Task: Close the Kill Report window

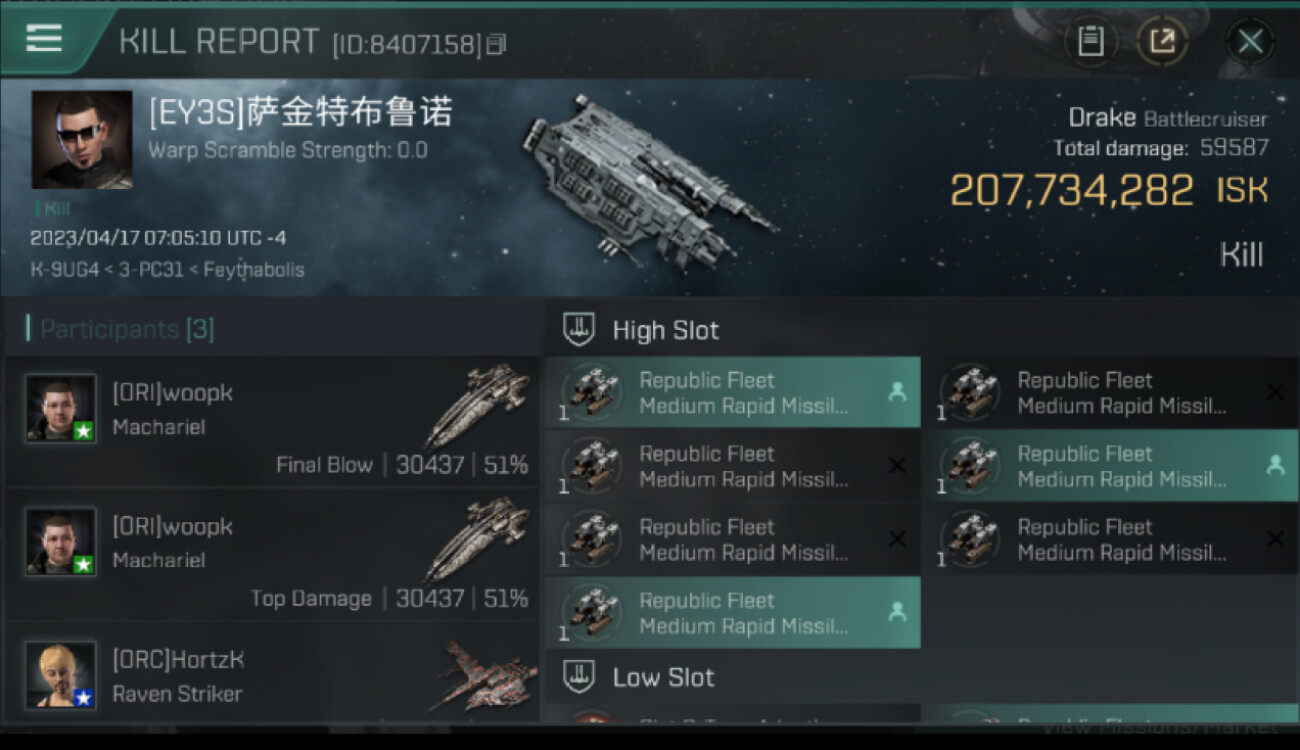Action: pos(1250,41)
